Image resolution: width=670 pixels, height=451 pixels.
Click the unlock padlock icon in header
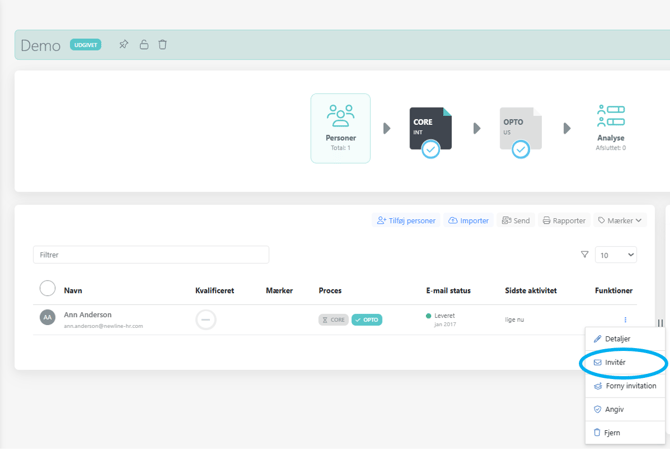144,45
